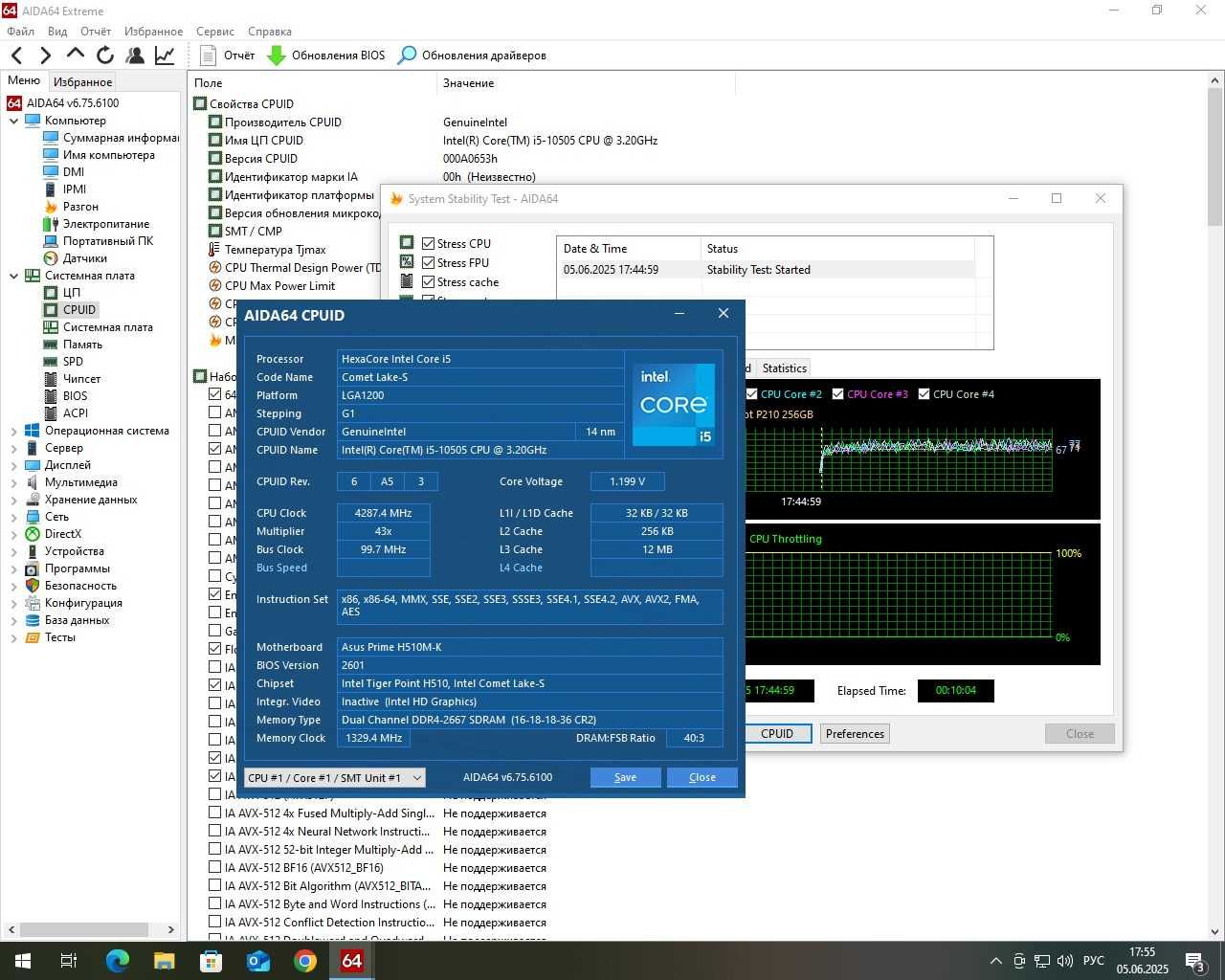Image resolution: width=1225 pixels, height=980 pixels.
Task: Select Разгон flame item in the tree
Action: pos(71,207)
